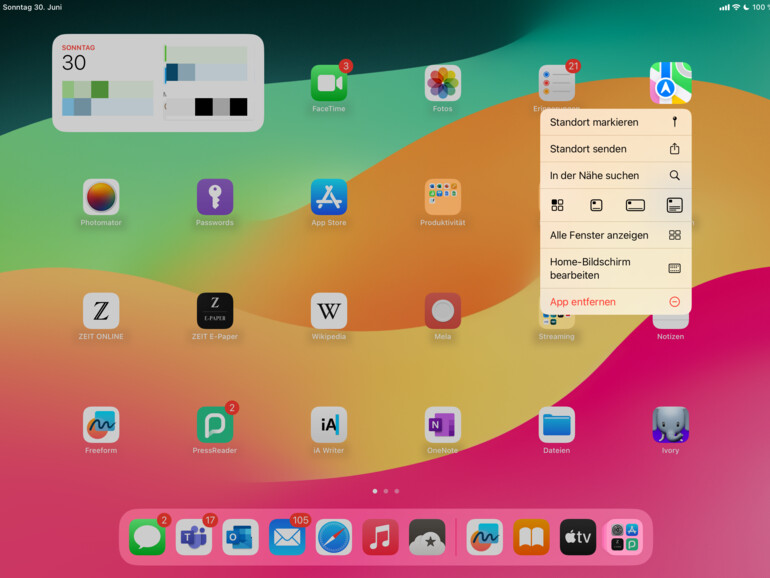770x578 pixels.
Task: Open the calendar widget showing Sonntag 30
Action: point(158,83)
